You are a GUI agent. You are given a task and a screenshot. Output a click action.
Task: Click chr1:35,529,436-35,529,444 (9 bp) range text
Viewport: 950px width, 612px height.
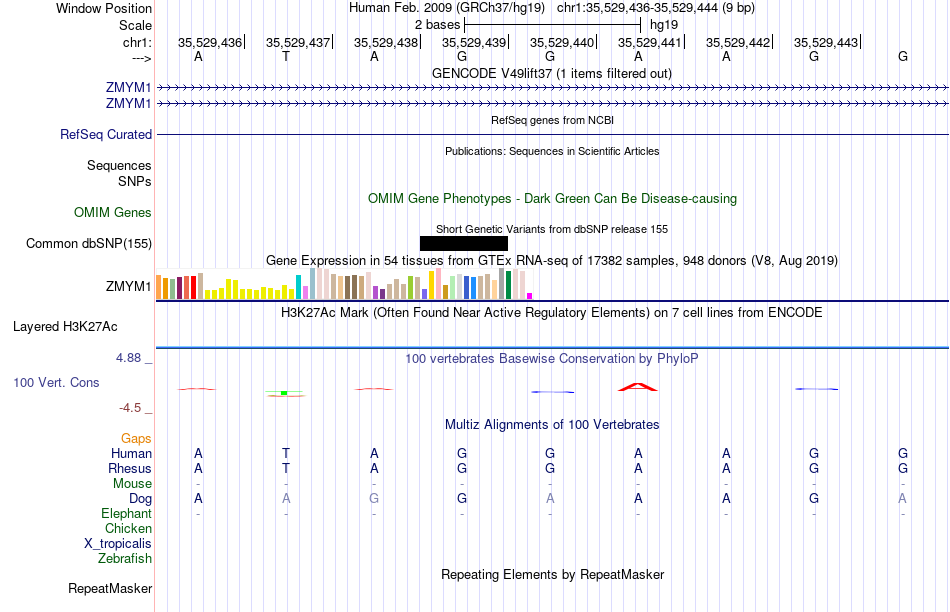click(x=656, y=8)
